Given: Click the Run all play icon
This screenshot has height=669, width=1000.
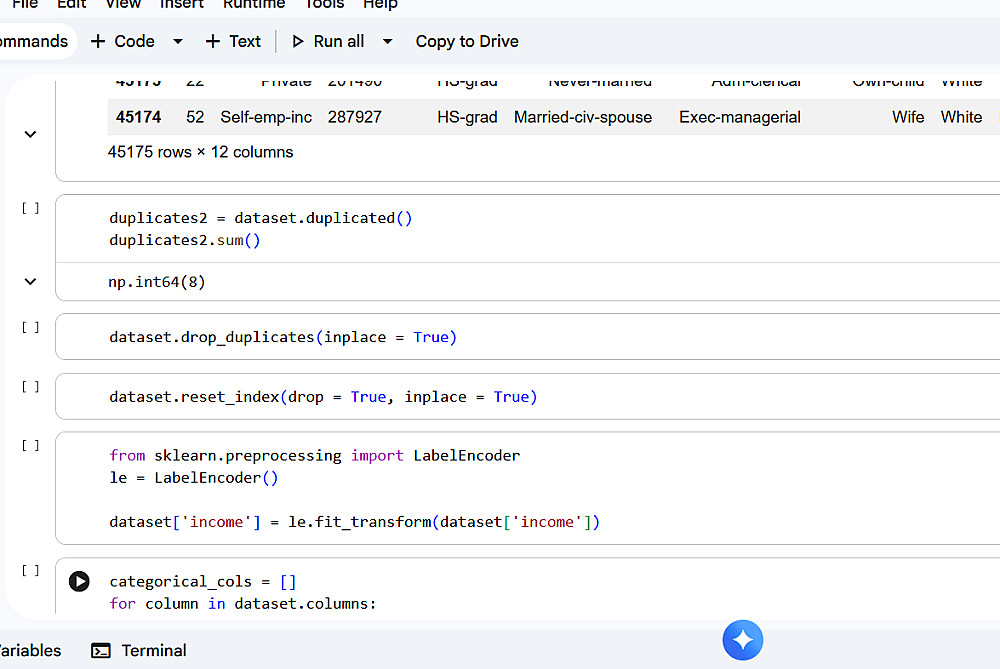Looking at the screenshot, I should tap(298, 41).
